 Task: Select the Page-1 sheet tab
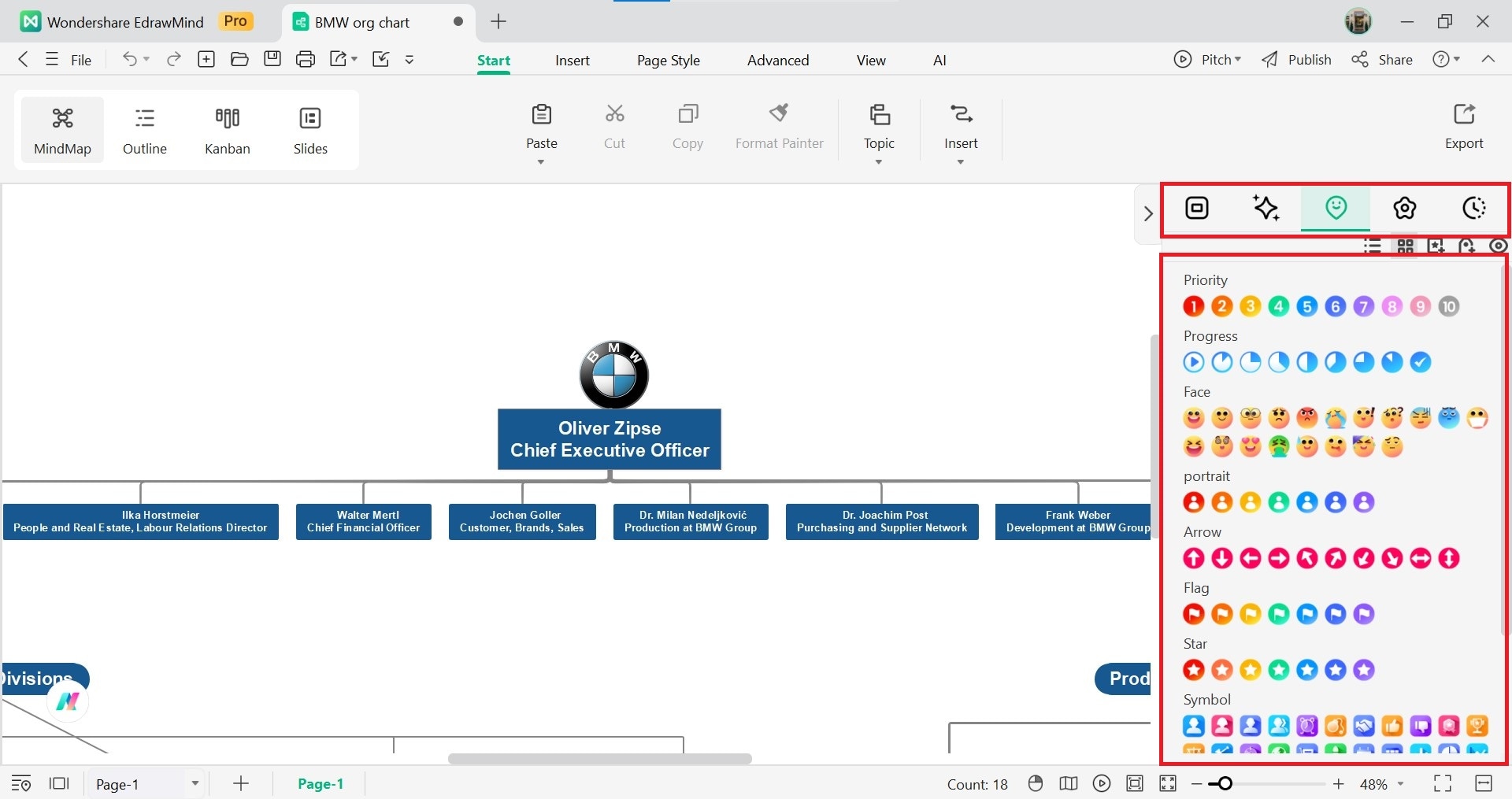click(321, 784)
